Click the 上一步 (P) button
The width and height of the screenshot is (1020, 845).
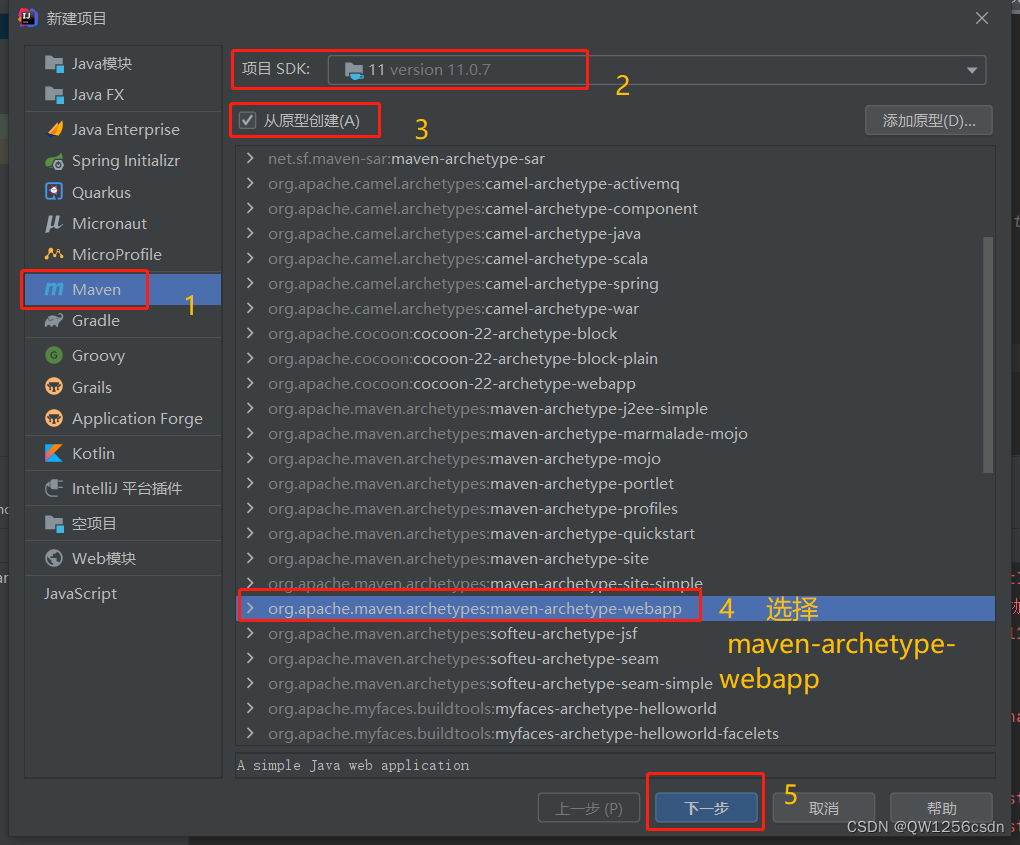589,809
